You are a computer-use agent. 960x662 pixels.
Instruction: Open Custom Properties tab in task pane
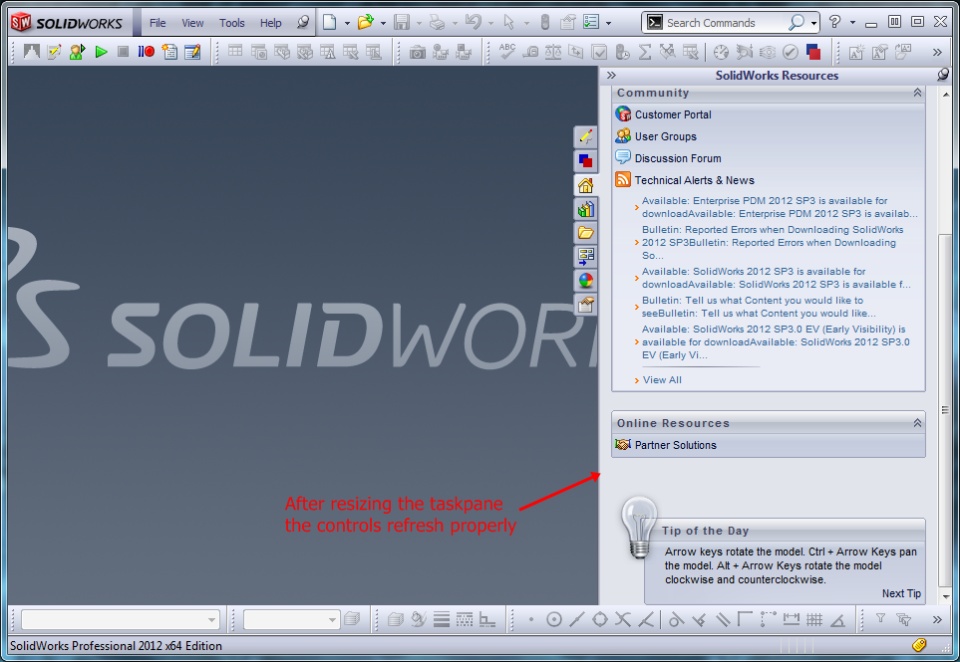click(x=585, y=304)
